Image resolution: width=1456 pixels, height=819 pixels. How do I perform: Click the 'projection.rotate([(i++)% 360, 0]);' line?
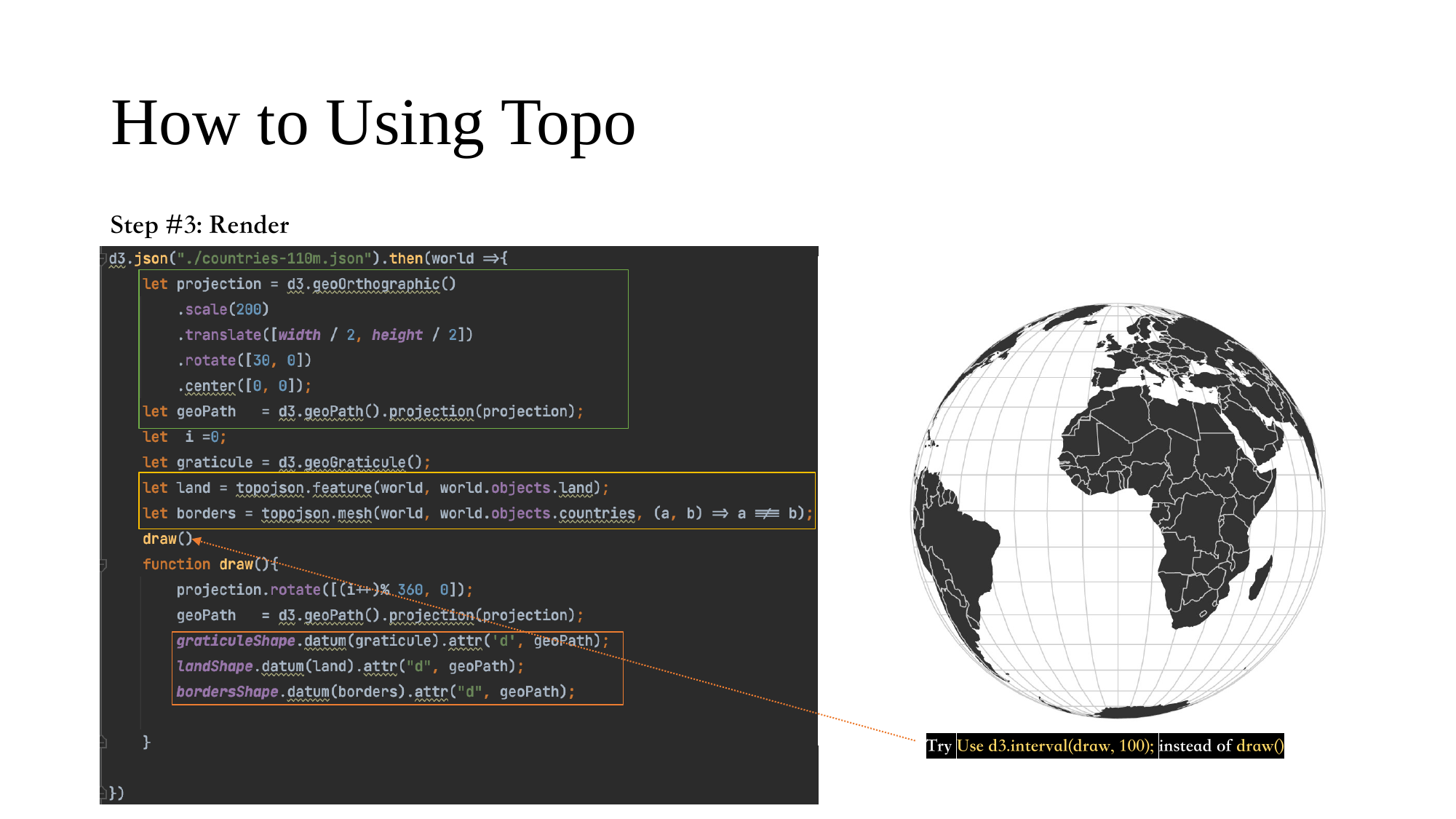(x=325, y=590)
